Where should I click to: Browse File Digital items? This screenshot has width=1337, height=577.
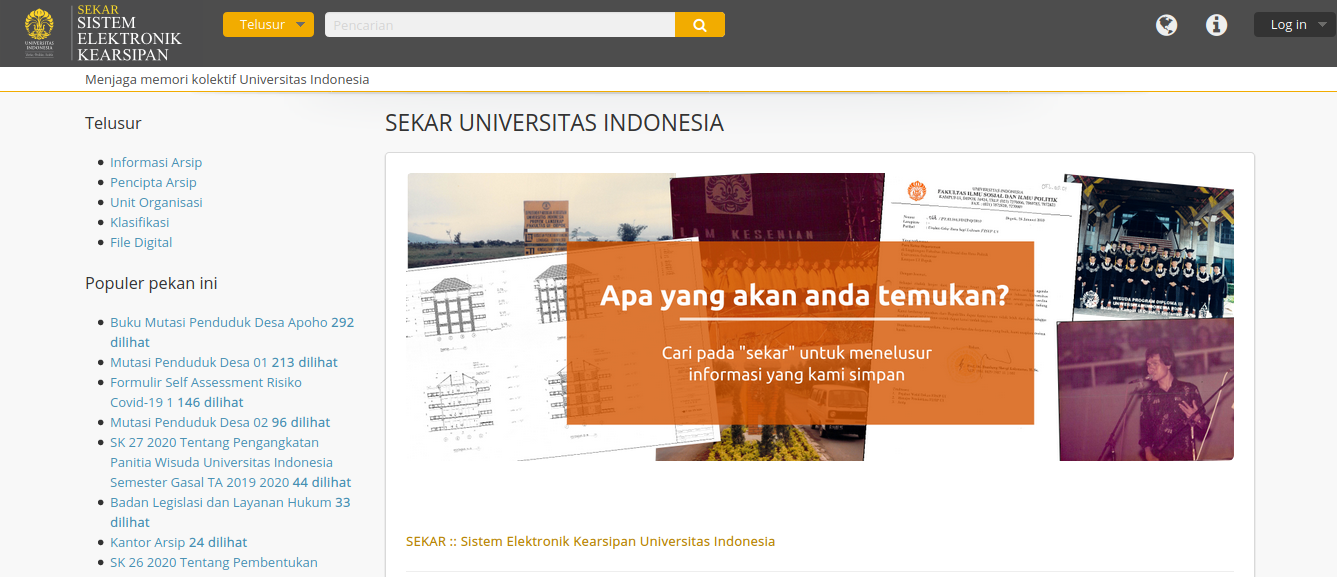[141, 242]
